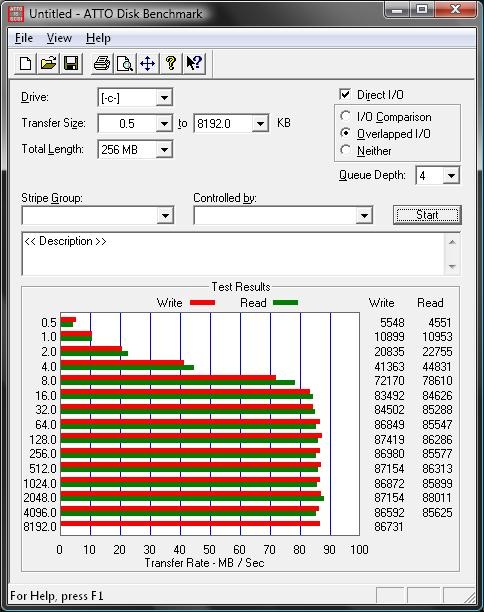Click inside the Description text box

[x=233, y=254]
